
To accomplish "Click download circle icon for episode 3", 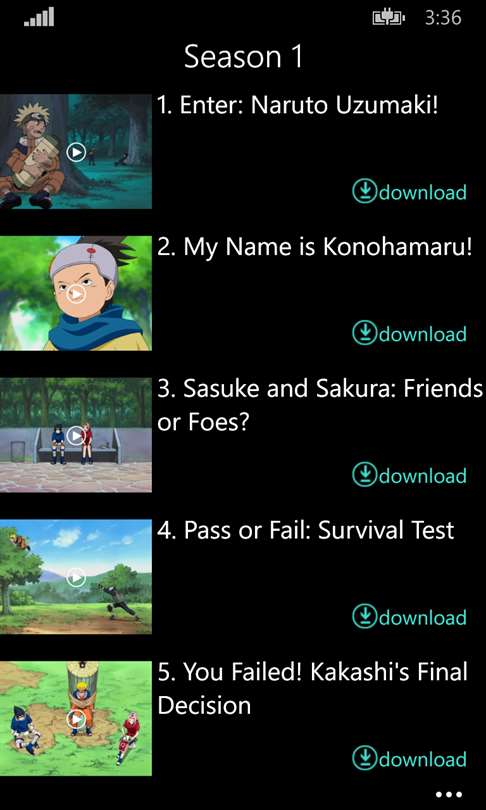I will pos(365,475).
